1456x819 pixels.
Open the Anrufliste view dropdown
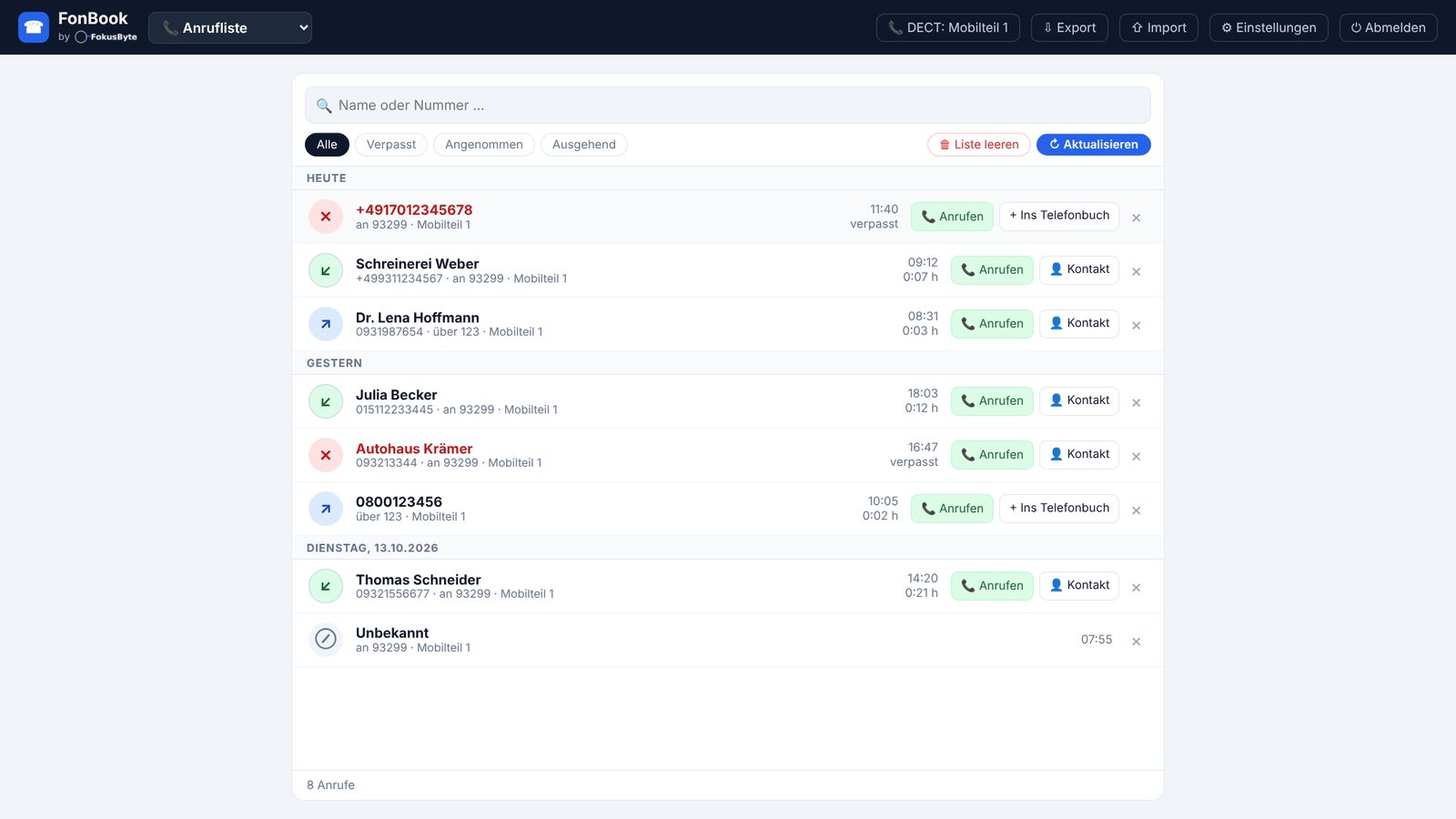point(230,27)
